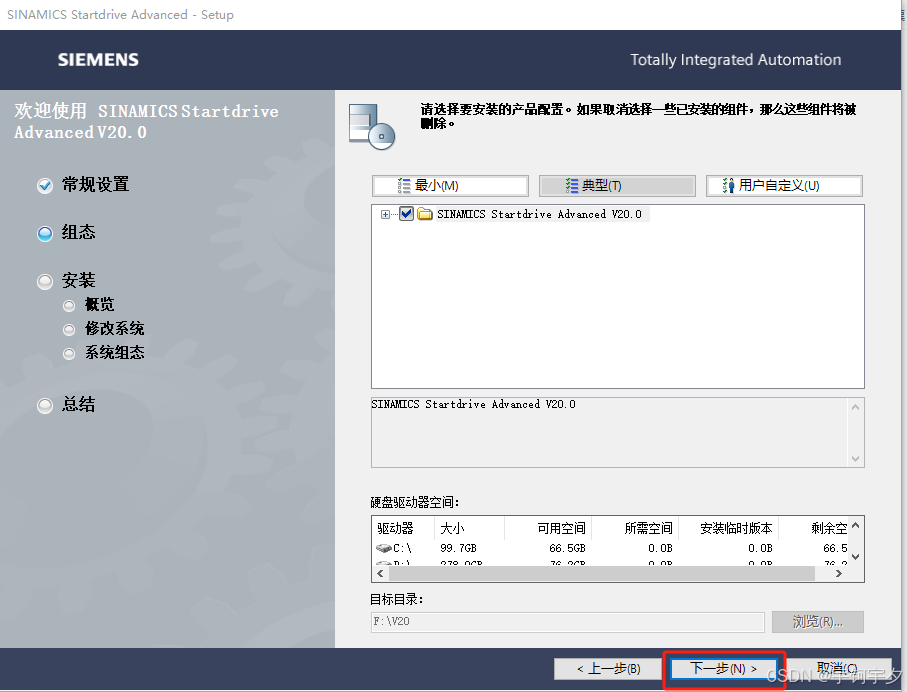907x692 pixels.
Task: Click the description text SINAMICS Startdrive Advanced V20.0
Action: click(473, 404)
